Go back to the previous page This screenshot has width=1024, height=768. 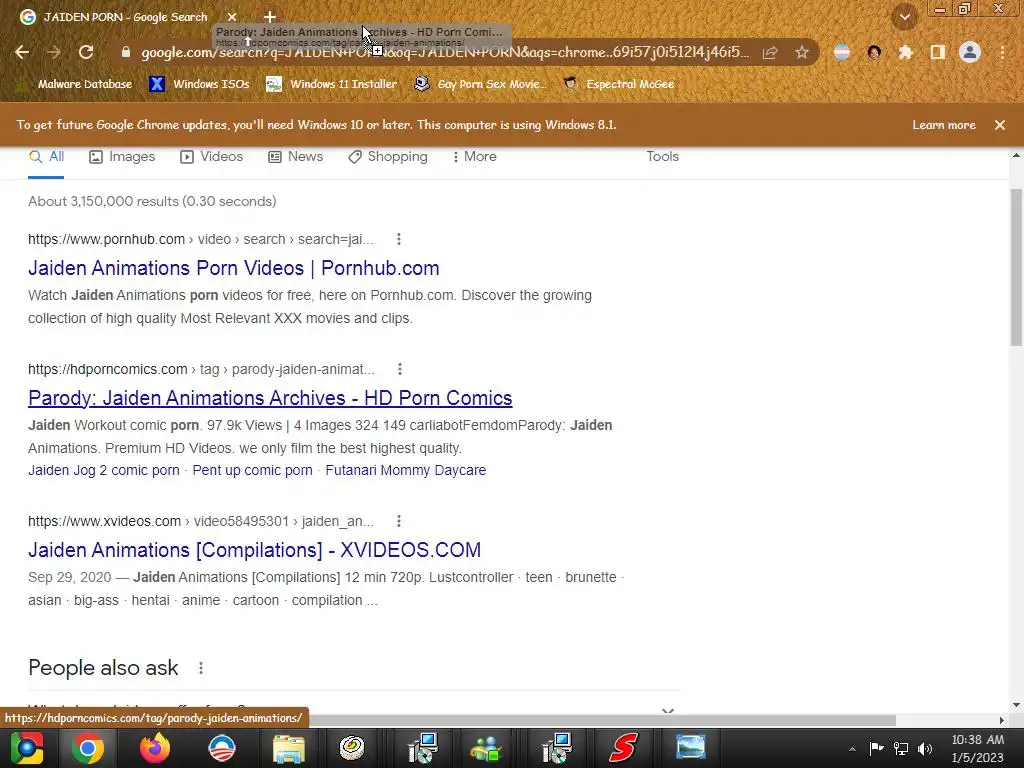22,52
